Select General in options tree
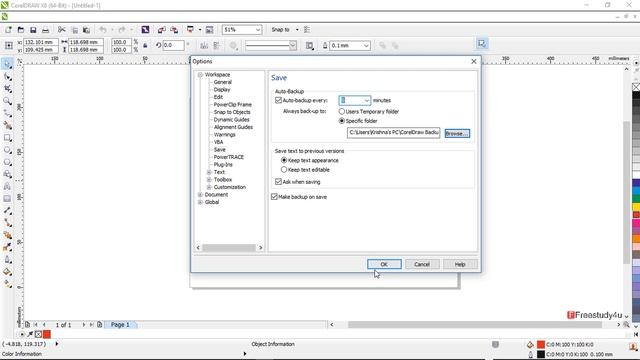 coord(222,82)
